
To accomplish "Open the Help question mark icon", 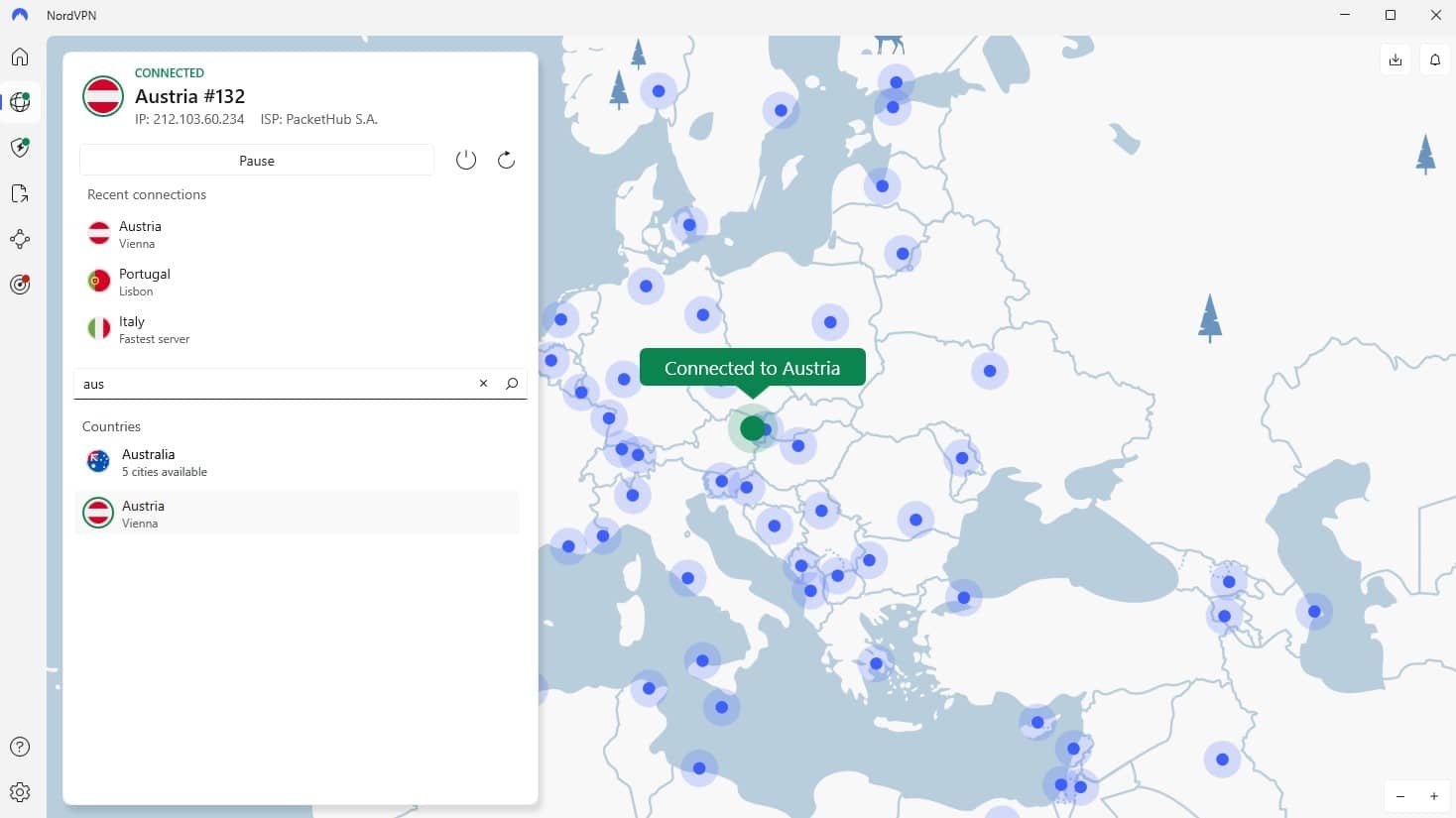I will coord(20,747).
